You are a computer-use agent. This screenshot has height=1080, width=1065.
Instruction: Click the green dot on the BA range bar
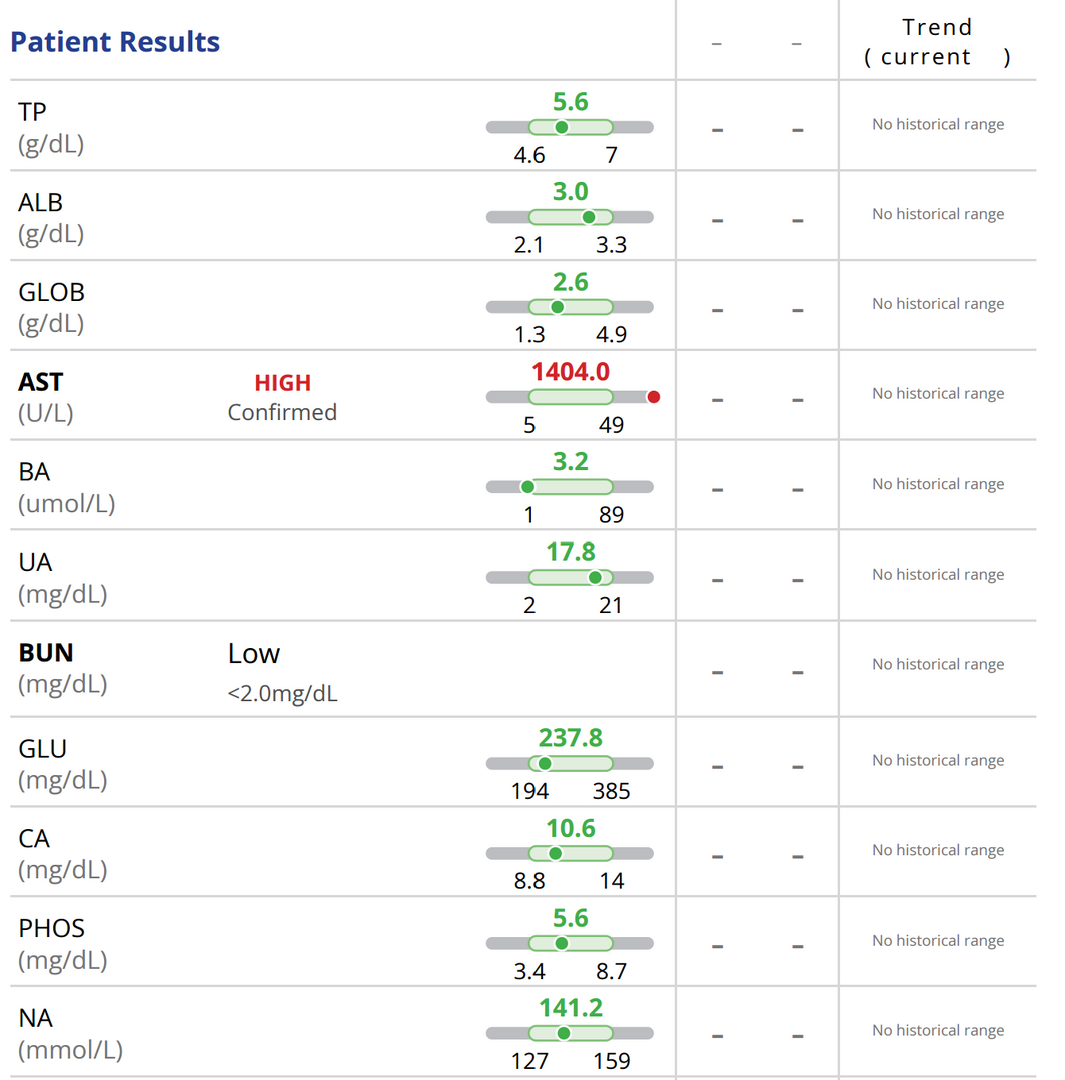coord(528,487)
